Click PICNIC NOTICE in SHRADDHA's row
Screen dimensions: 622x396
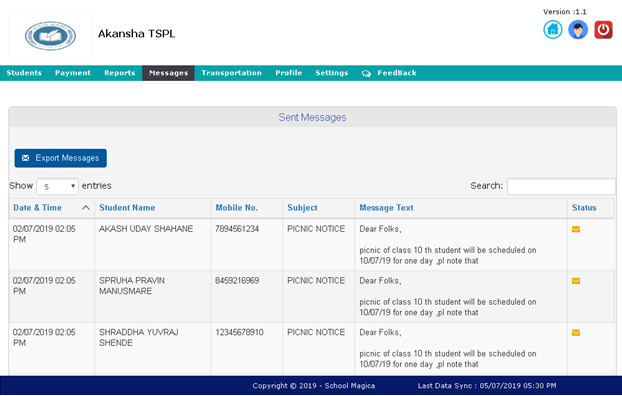click(316, 332)
